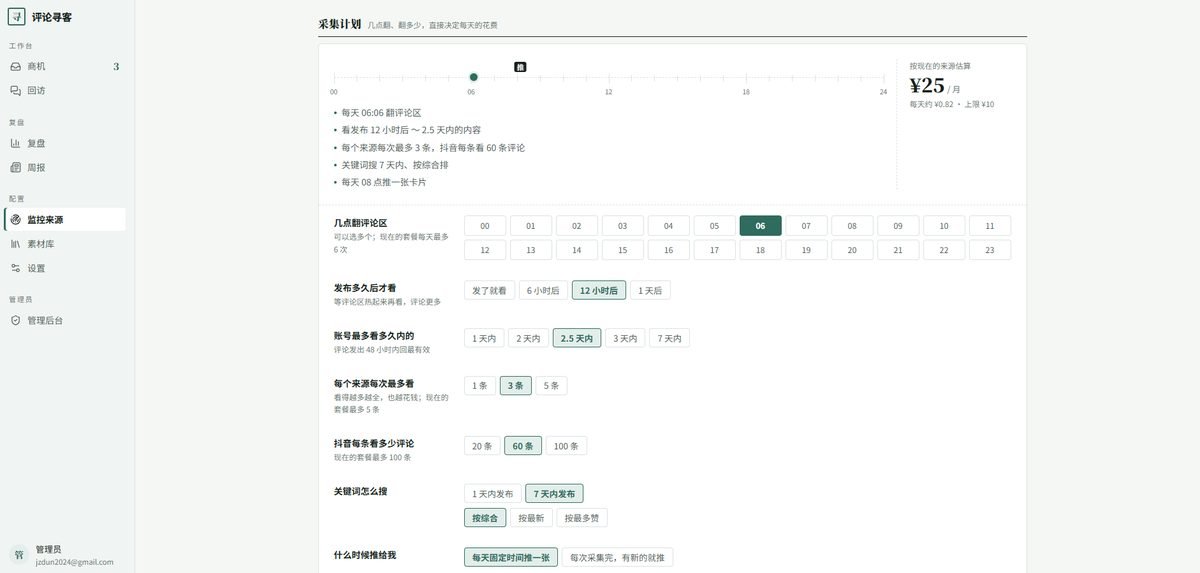Screen dimensions: 1200x573
Task: Toggle hour 12 for crawling
Action: (485, 250)
